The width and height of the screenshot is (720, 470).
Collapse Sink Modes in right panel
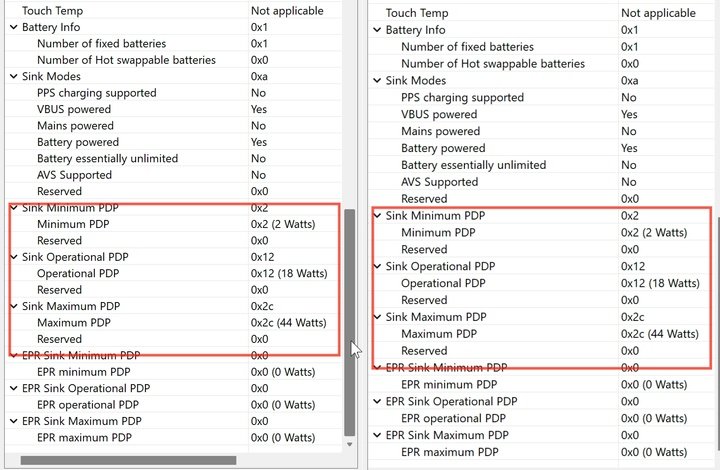(x=377, y=80)
